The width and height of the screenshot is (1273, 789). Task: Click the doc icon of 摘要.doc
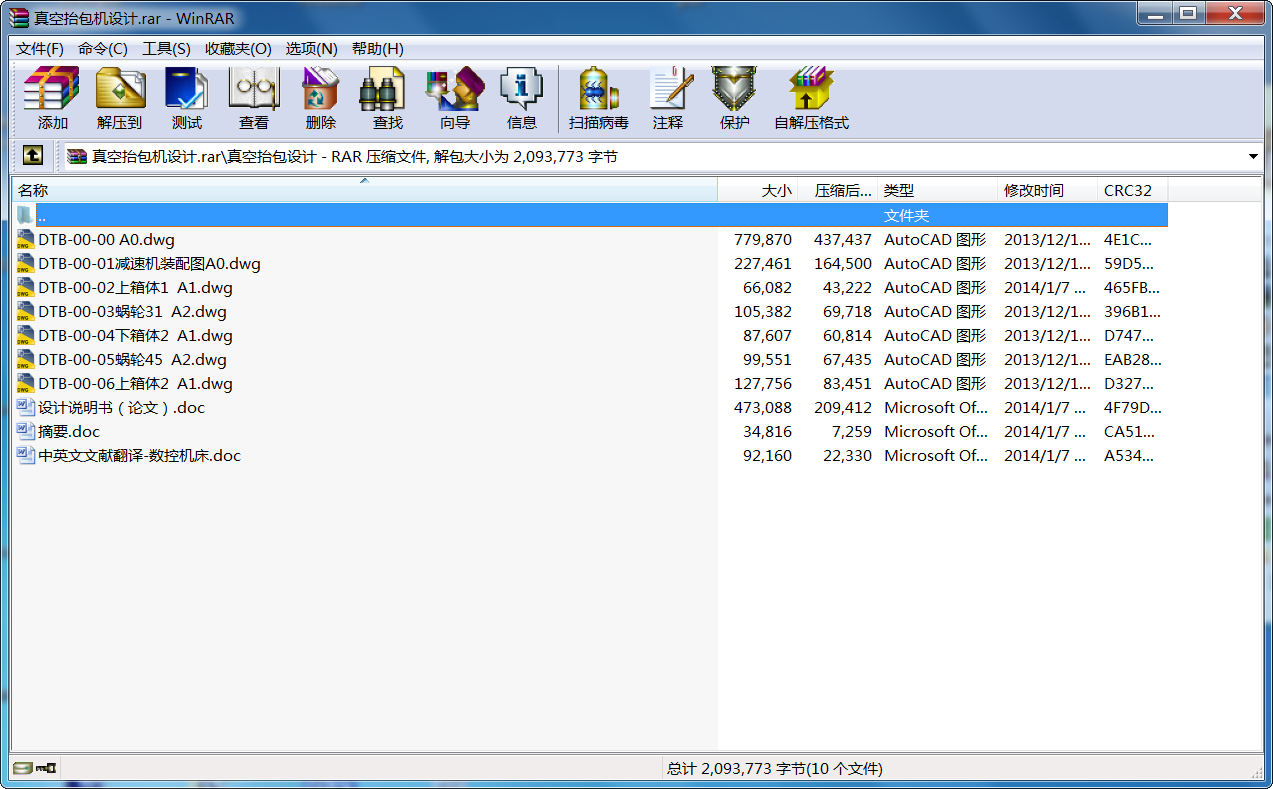pyautogui.click(x=26, y=432)
